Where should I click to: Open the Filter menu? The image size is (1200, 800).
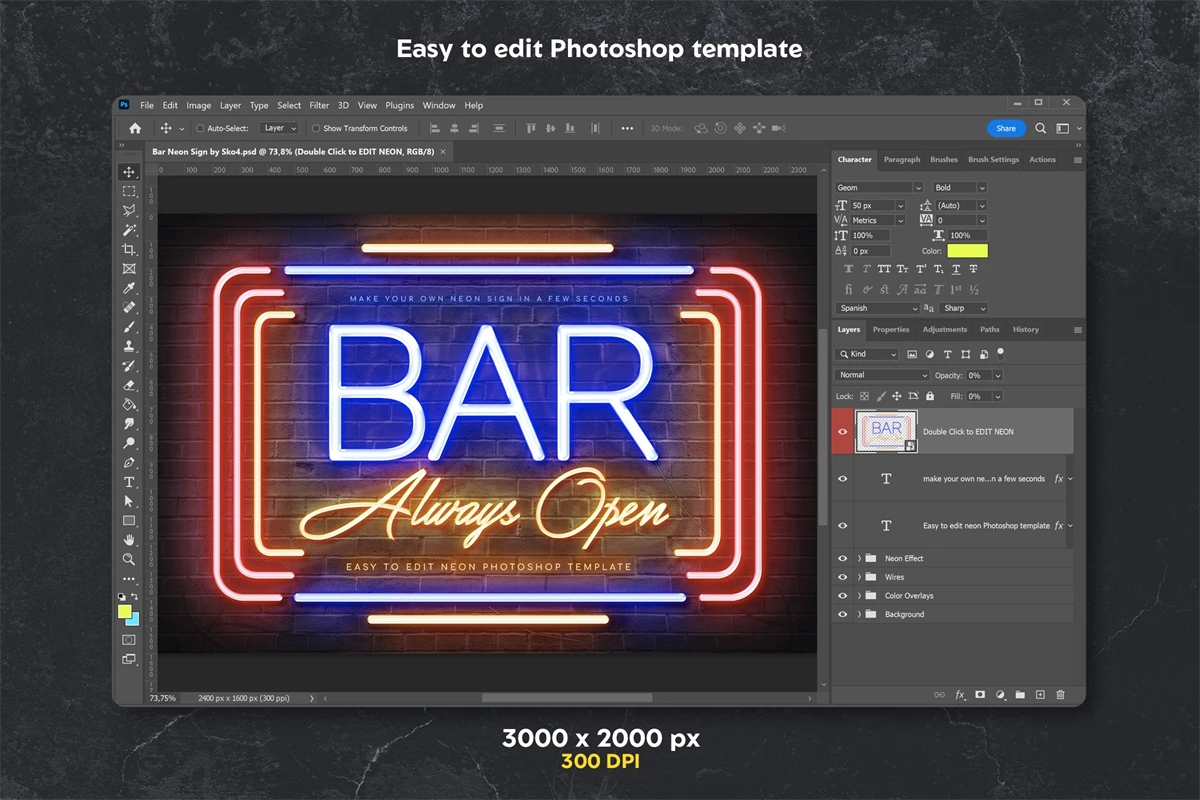click(319, 105)
